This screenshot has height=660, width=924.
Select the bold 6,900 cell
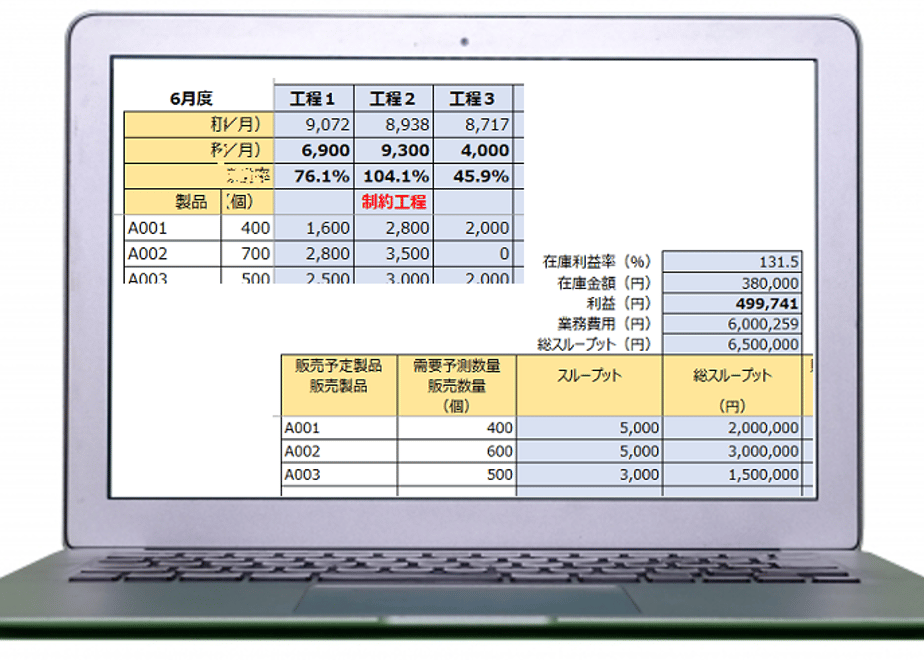(x=314, y=150)
